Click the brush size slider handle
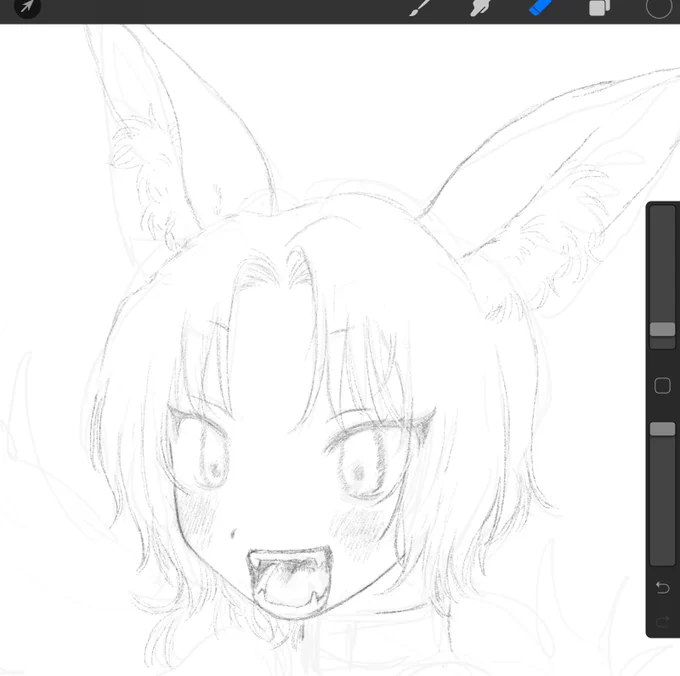 click(662, 329)
